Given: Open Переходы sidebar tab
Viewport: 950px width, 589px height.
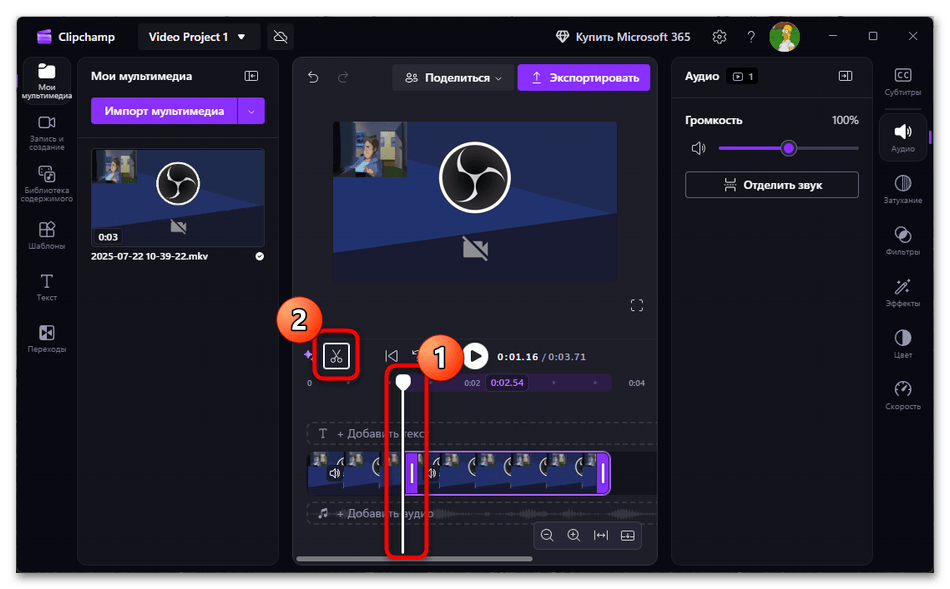Looking at the screenshot, I should pyautogui.click(x=47, y=339).
